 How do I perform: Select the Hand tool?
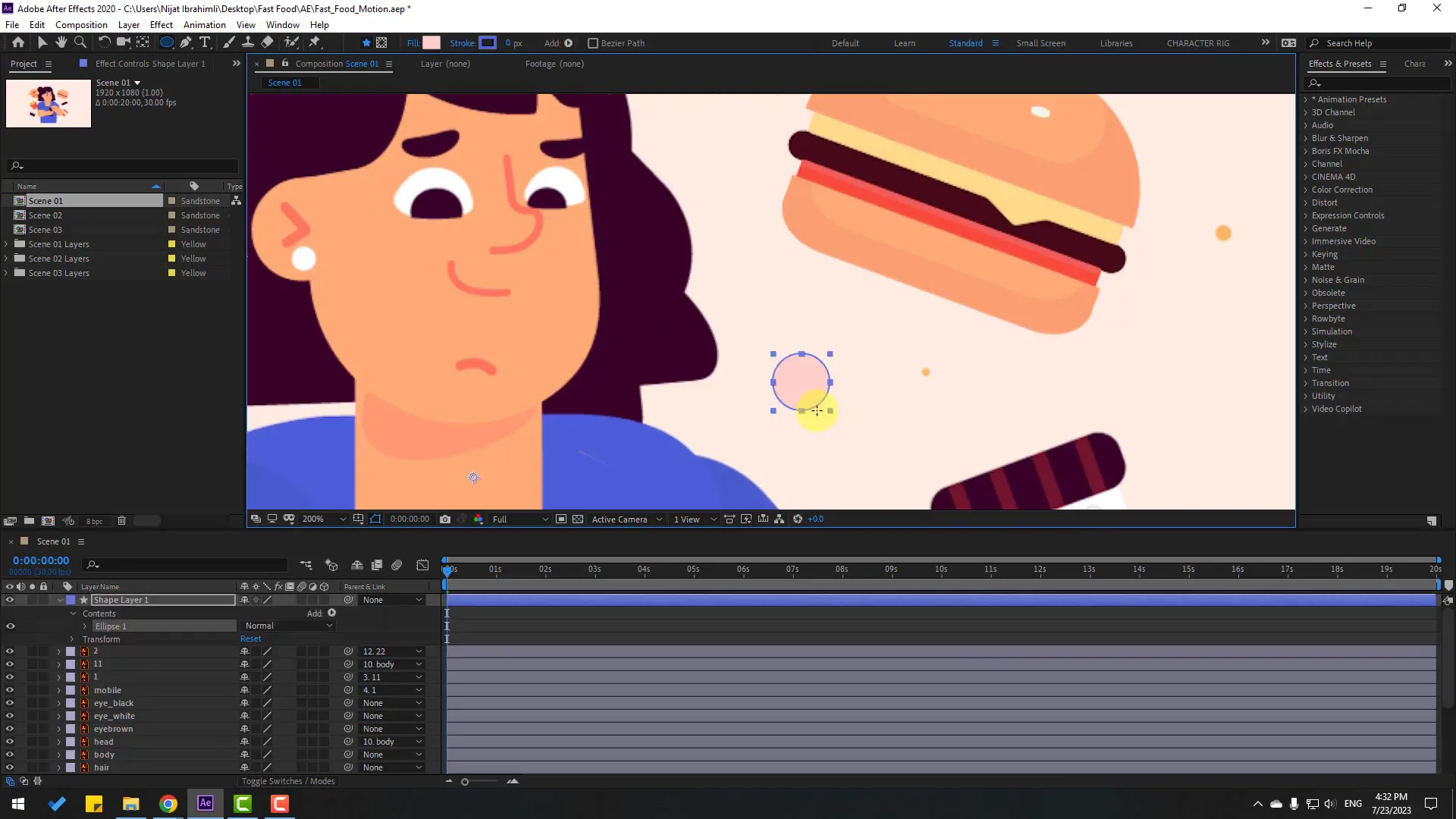point(61,42)
